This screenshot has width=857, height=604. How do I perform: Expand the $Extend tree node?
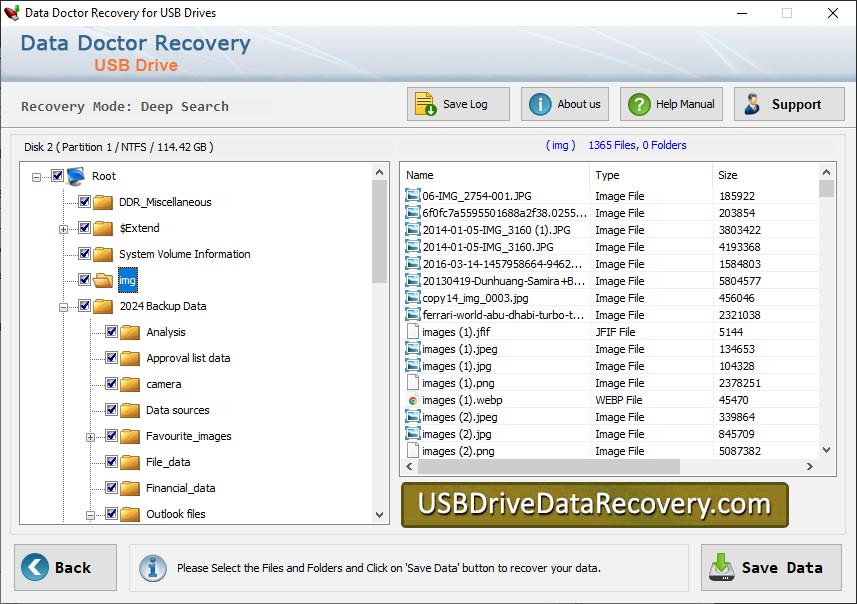61,227
